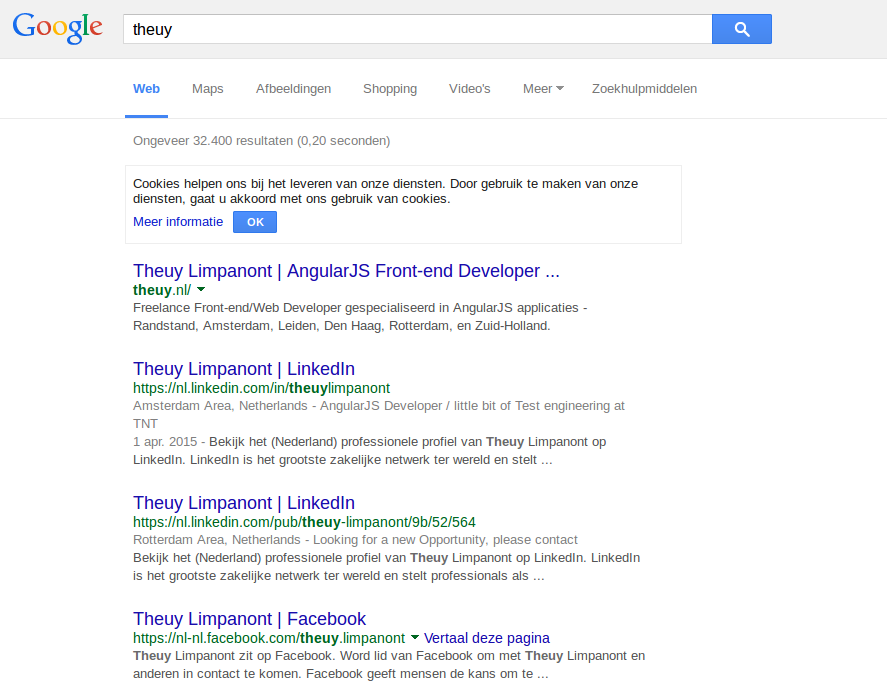Click the nl-nl.facebook.com/theuy.limpanont URL

(269, 638)
